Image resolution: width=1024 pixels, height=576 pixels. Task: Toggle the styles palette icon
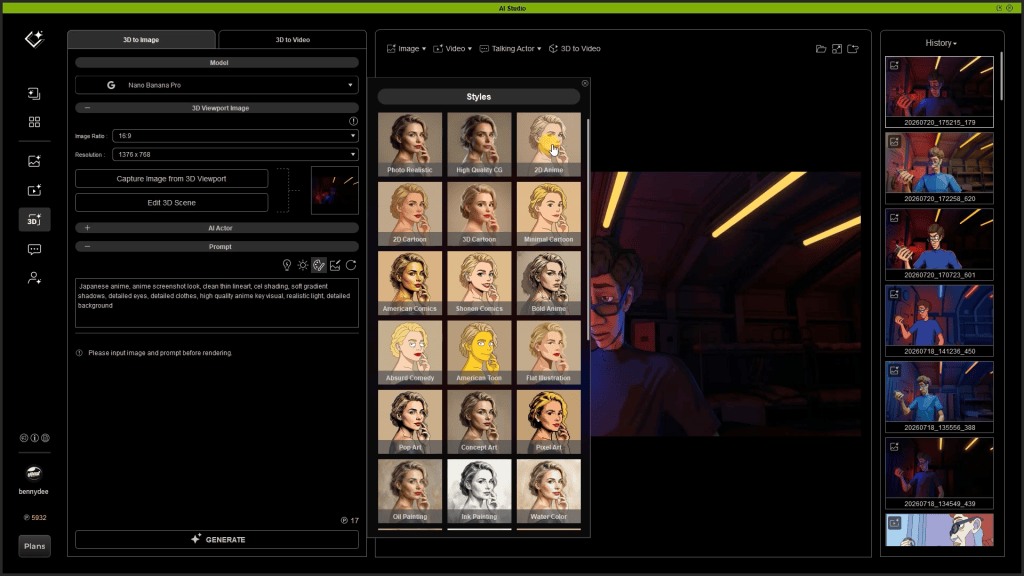[x=319, y=265]
